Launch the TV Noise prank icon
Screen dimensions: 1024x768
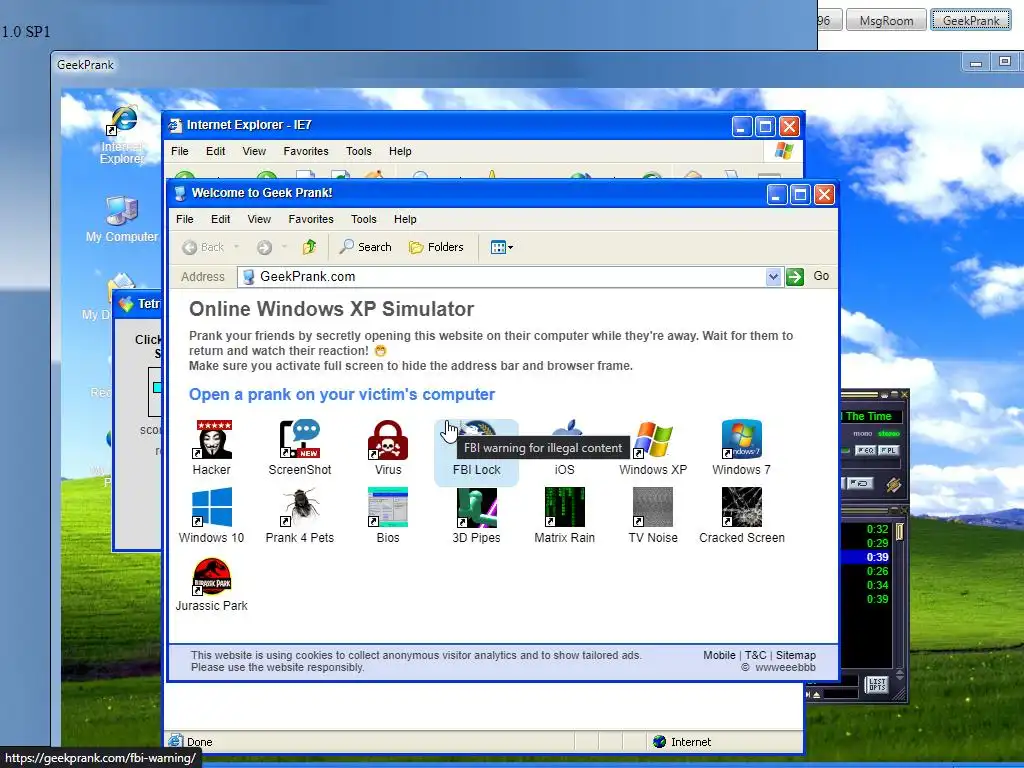(x=653, y=515)
